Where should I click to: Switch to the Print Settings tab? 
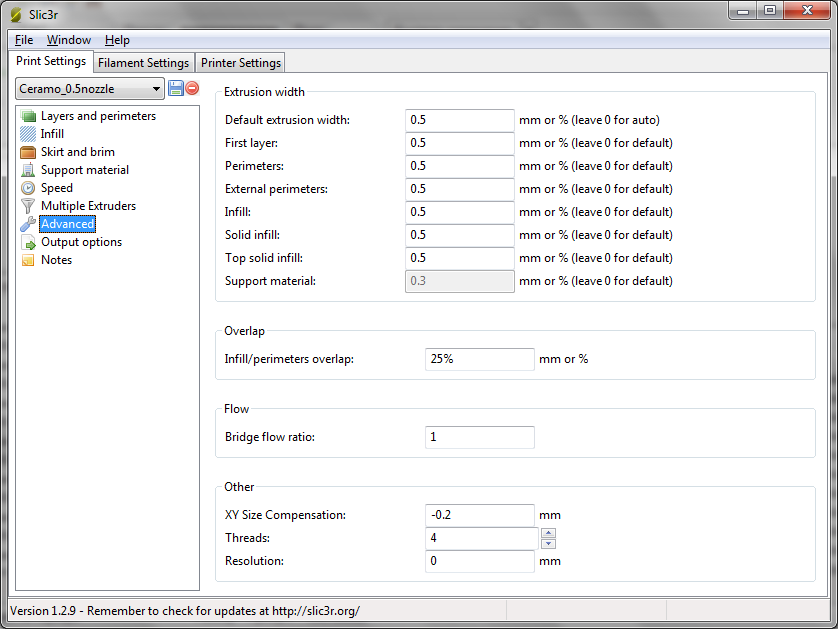pyautogui.click(x=51, y=61)
